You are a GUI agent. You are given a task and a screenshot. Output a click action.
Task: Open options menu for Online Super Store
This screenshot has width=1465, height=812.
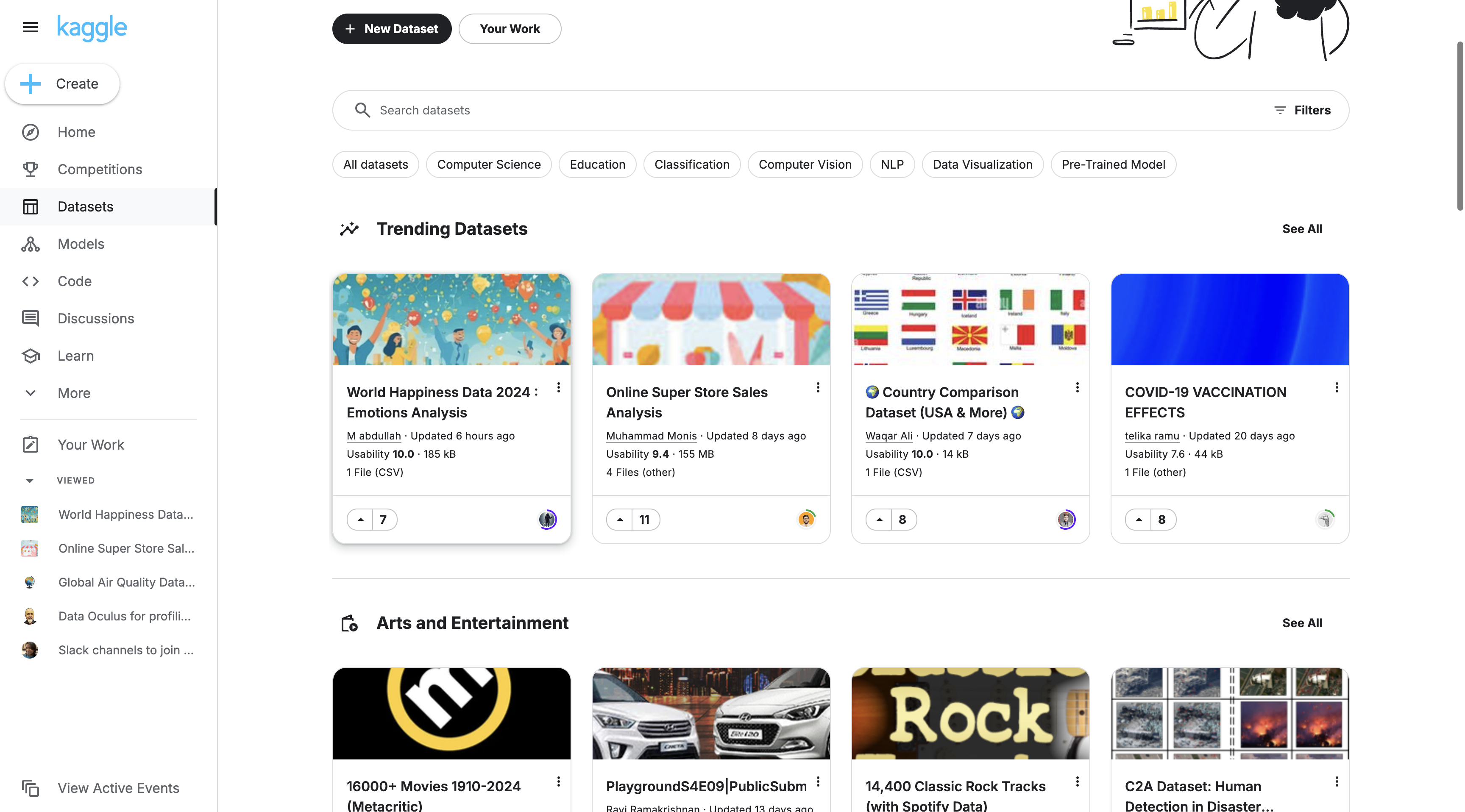818,387
